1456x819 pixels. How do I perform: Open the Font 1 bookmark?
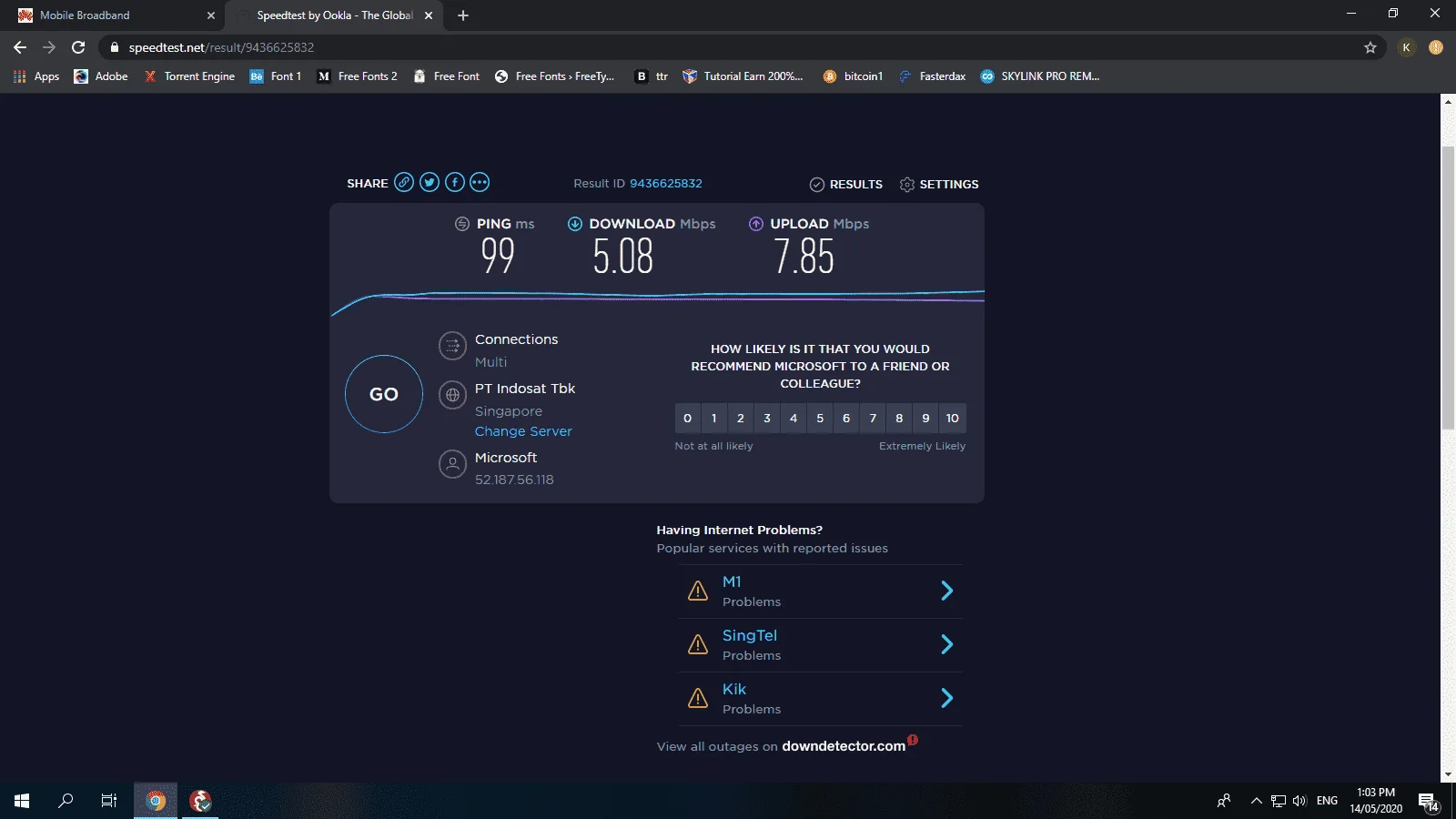click(x=275, y=76)
